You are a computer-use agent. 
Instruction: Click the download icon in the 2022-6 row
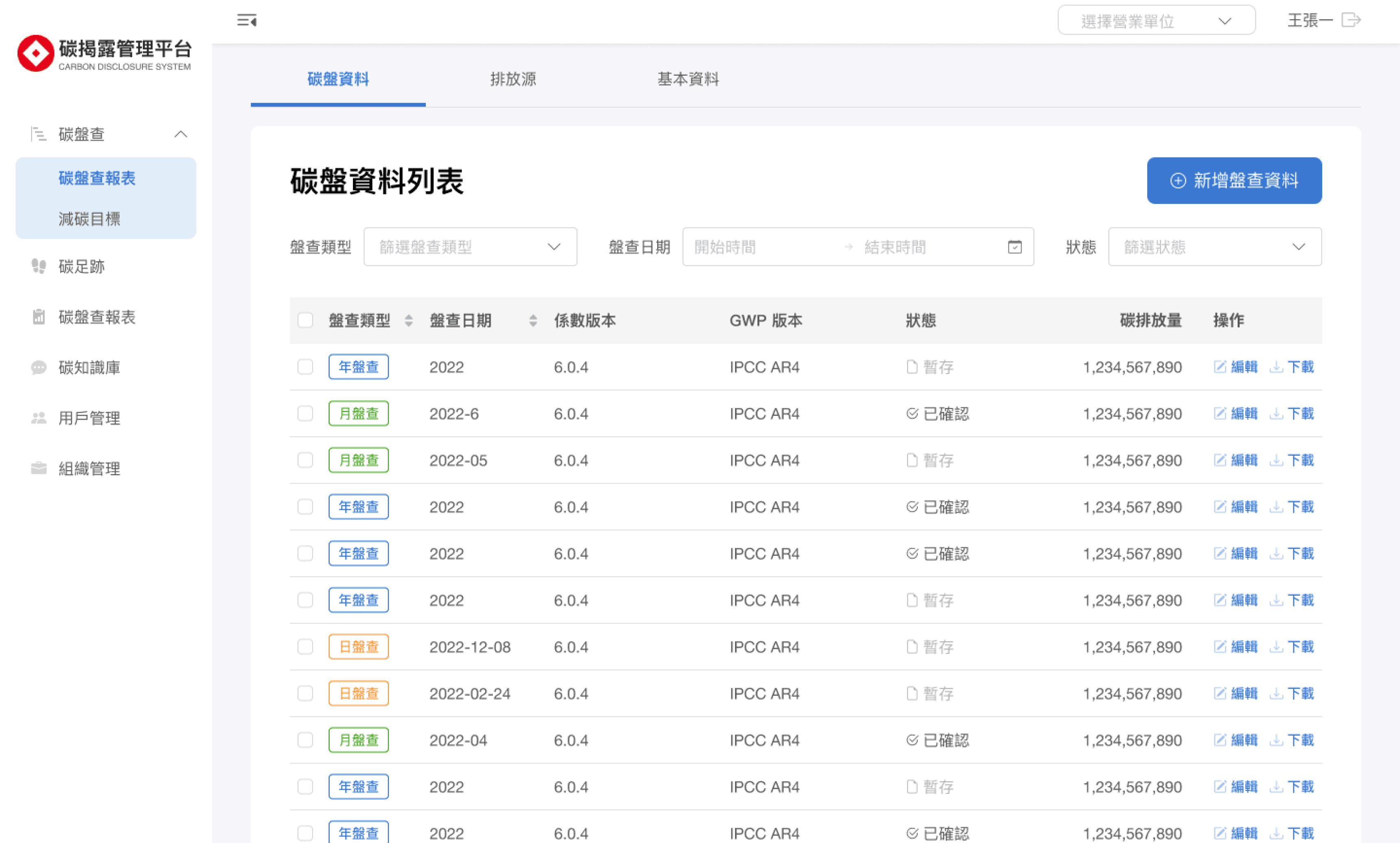click(1276, 413)
